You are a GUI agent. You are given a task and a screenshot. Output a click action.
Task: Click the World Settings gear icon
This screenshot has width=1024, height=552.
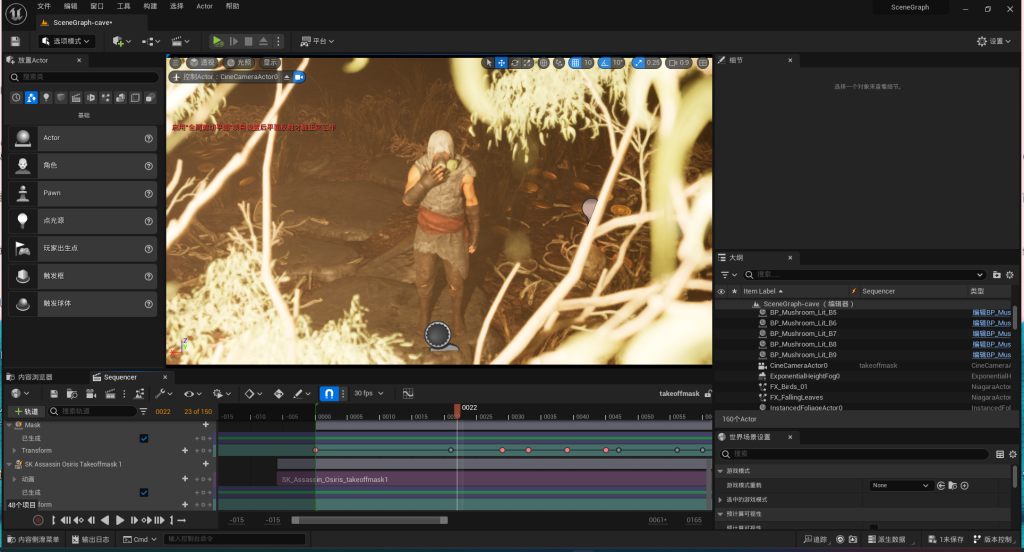coord(1013,454)
